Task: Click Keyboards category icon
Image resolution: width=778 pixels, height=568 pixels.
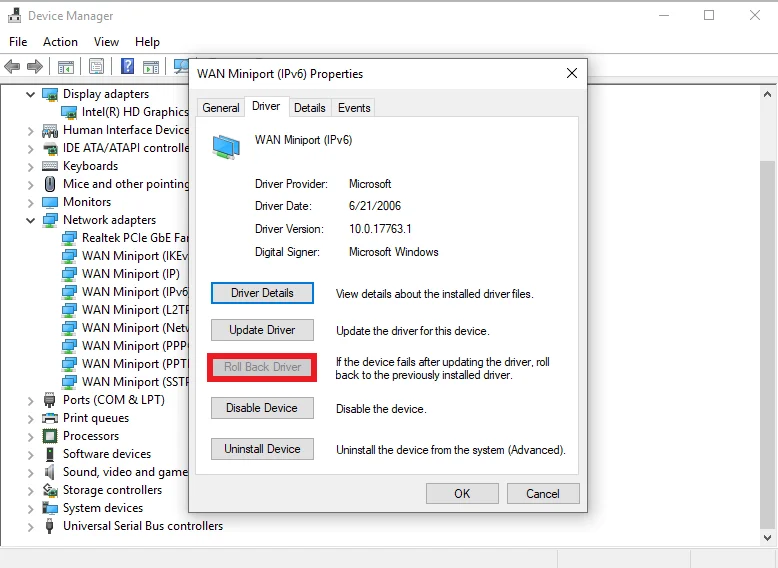Action: click(x=50, y=166)
